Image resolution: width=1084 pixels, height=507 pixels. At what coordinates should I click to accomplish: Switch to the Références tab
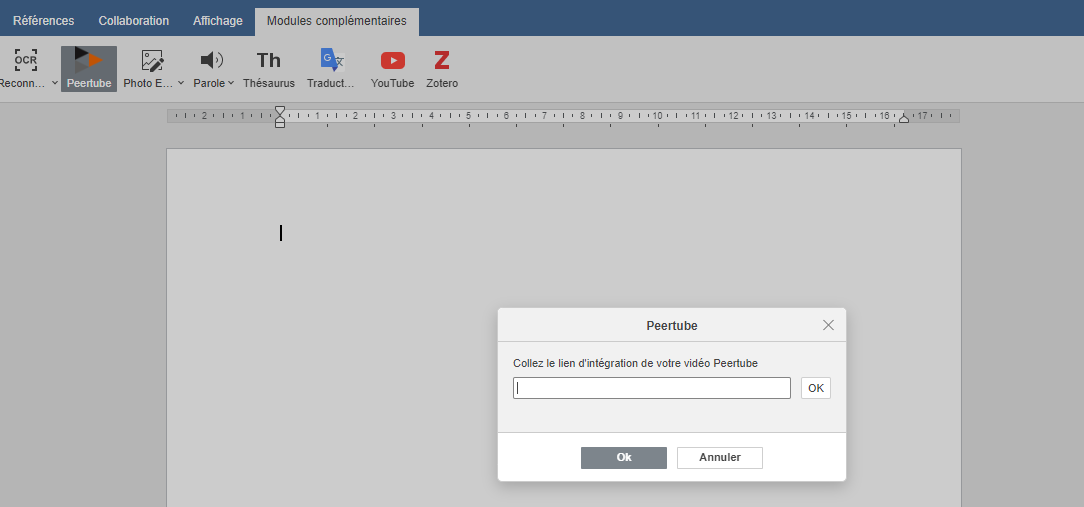[43, 21]
